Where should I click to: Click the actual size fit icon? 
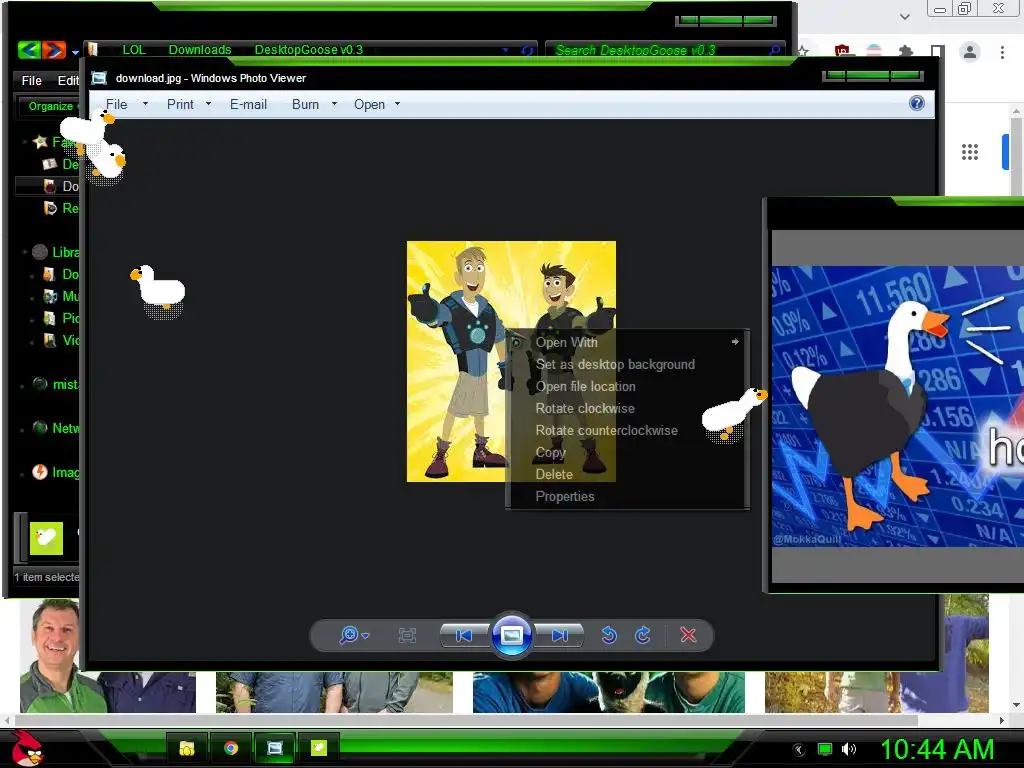tap(407, 635)
